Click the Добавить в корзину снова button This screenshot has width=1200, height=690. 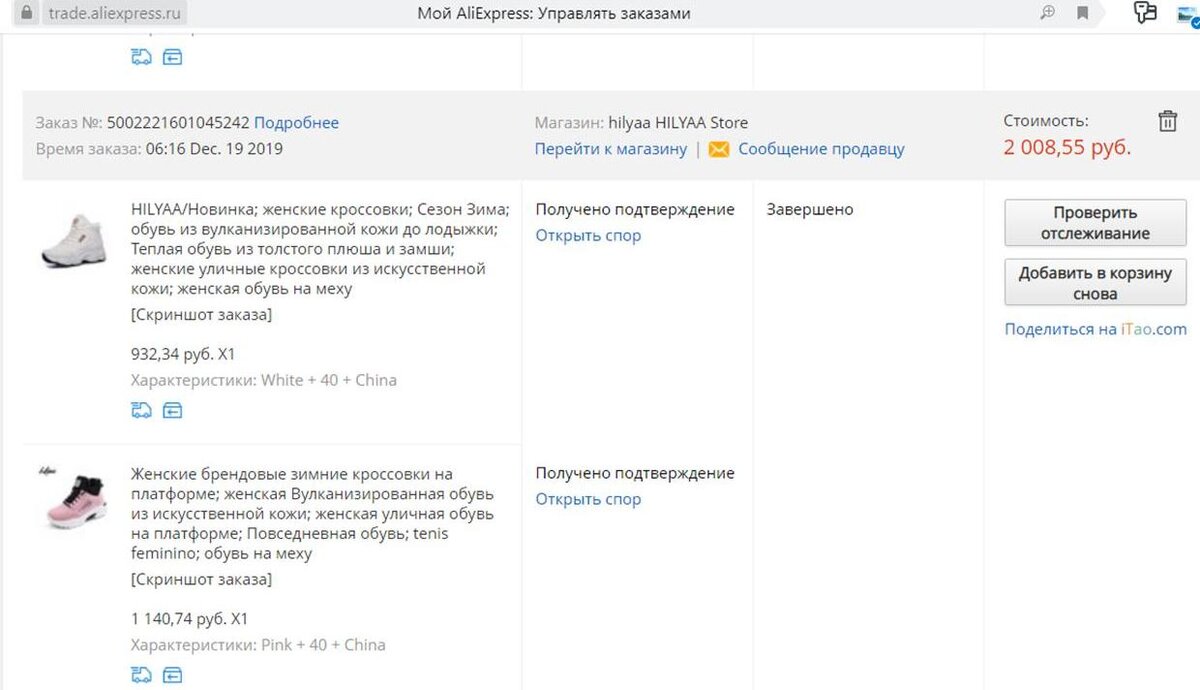(1095, 283)
